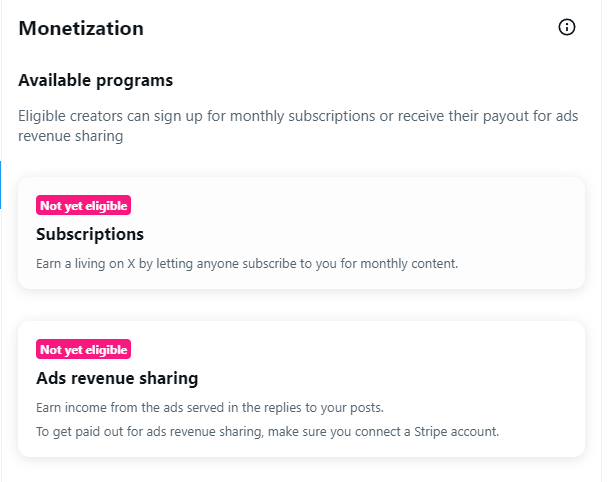The width and height of the screenshot is (611, 482).
Task: Click the Stripe account payout note
Action: click(x=267, y=432)
